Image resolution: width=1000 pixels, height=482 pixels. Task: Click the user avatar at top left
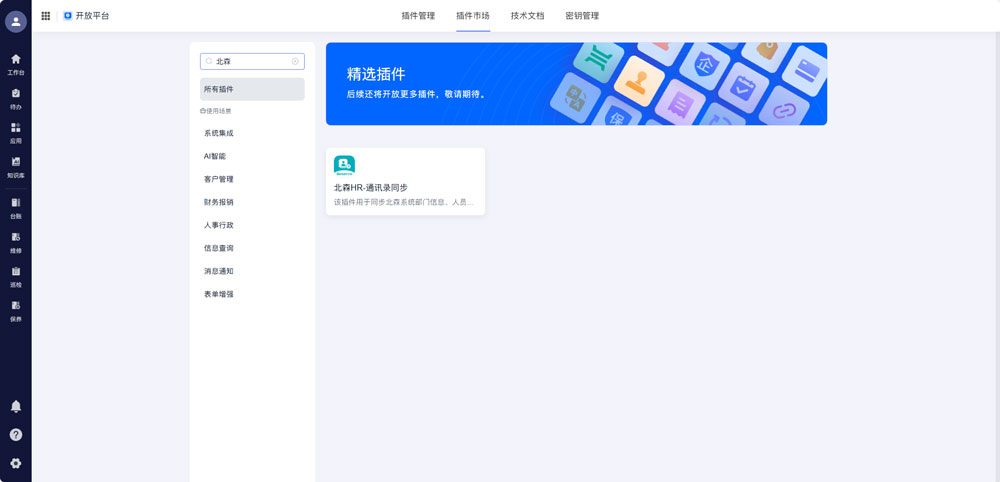click(15, 21)
